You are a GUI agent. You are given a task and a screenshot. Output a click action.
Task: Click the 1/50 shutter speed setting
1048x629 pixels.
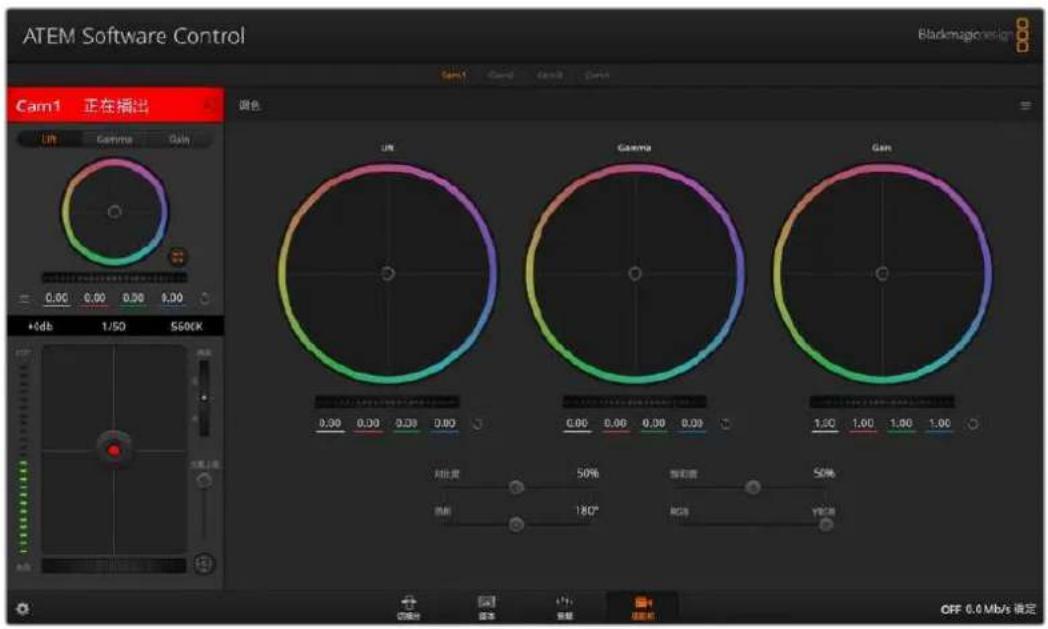(114, 326)
